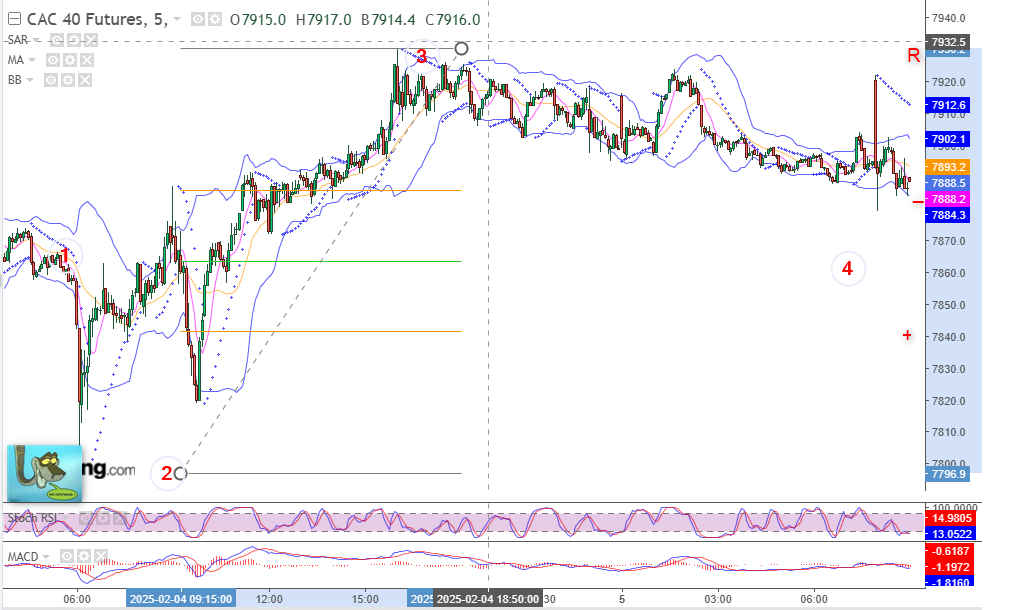Image resolution: width=1021 pixels, height=610 pixels.
Task: Click the 7912.6 blue price label
Action: pyautogui.click(x=948, y=105)
